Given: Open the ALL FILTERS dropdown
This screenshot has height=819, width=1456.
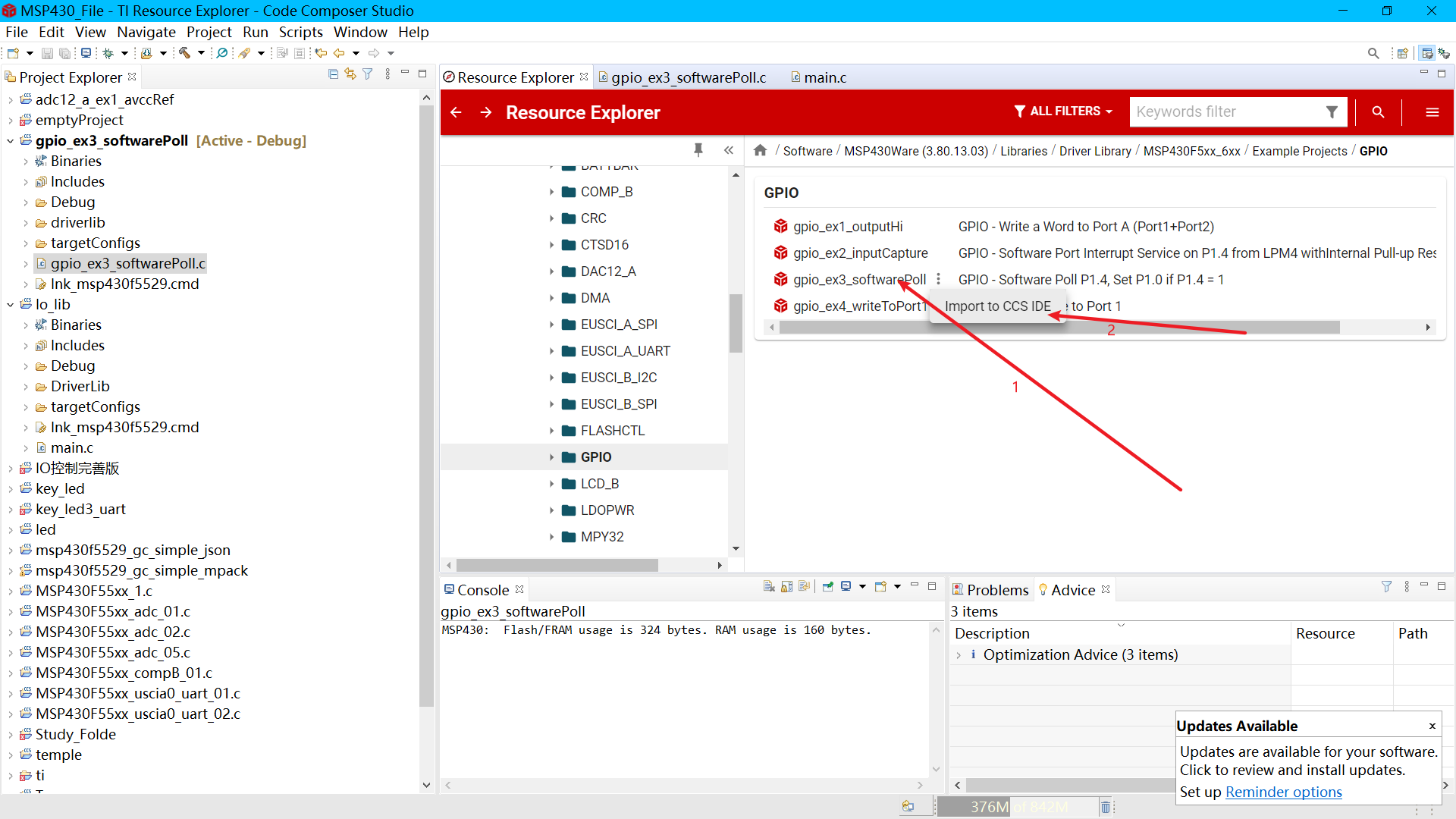Looking at the screenshot, I should point(1063,111).
